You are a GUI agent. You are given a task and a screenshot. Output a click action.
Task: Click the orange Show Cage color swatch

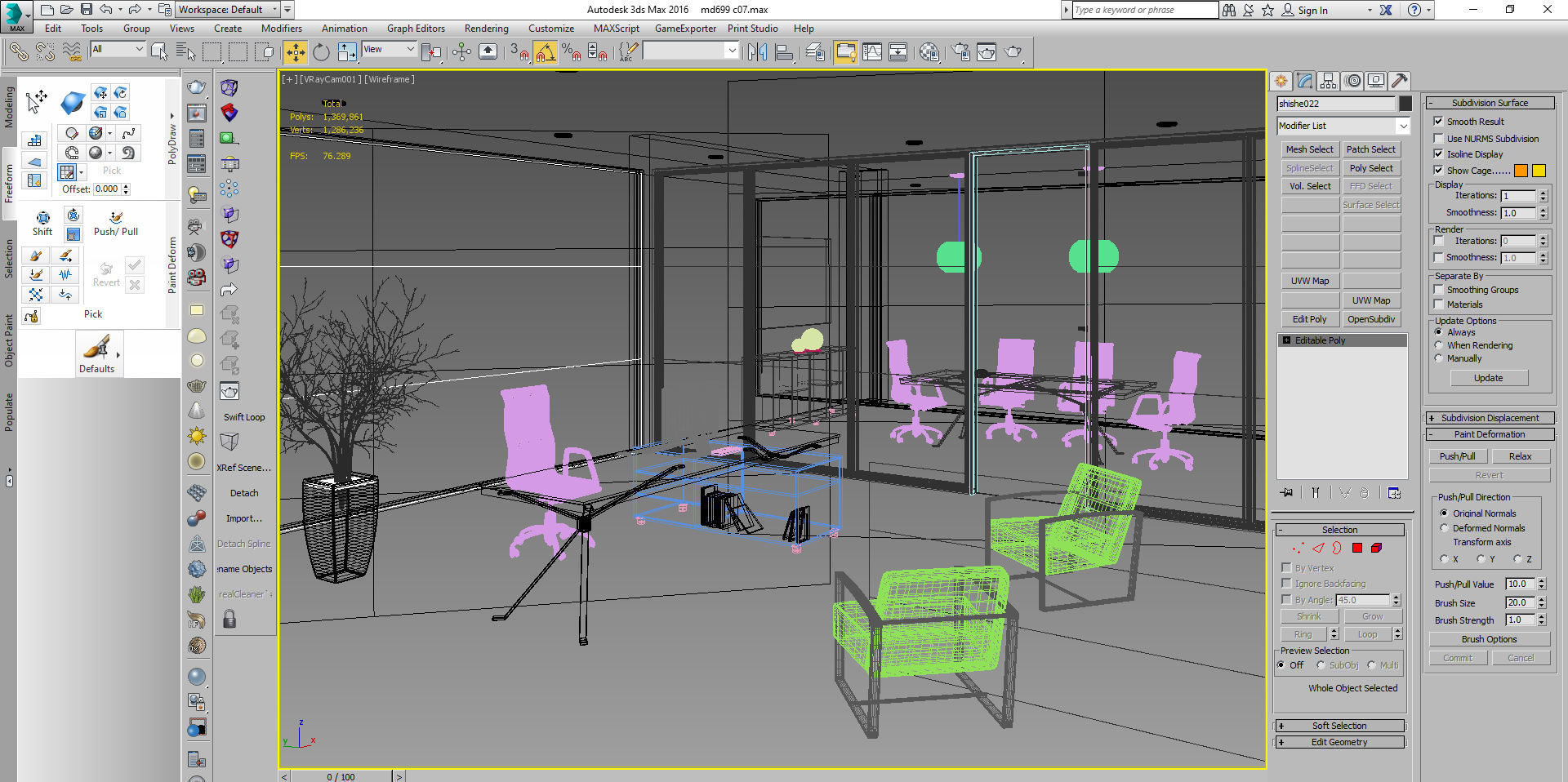coord(1521,171)
